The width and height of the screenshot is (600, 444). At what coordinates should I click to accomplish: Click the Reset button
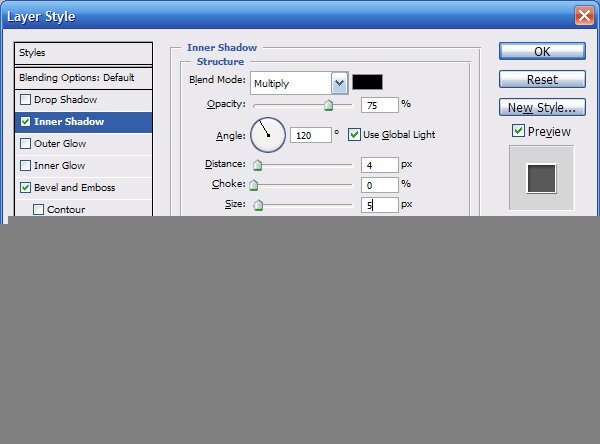(542, 79)
